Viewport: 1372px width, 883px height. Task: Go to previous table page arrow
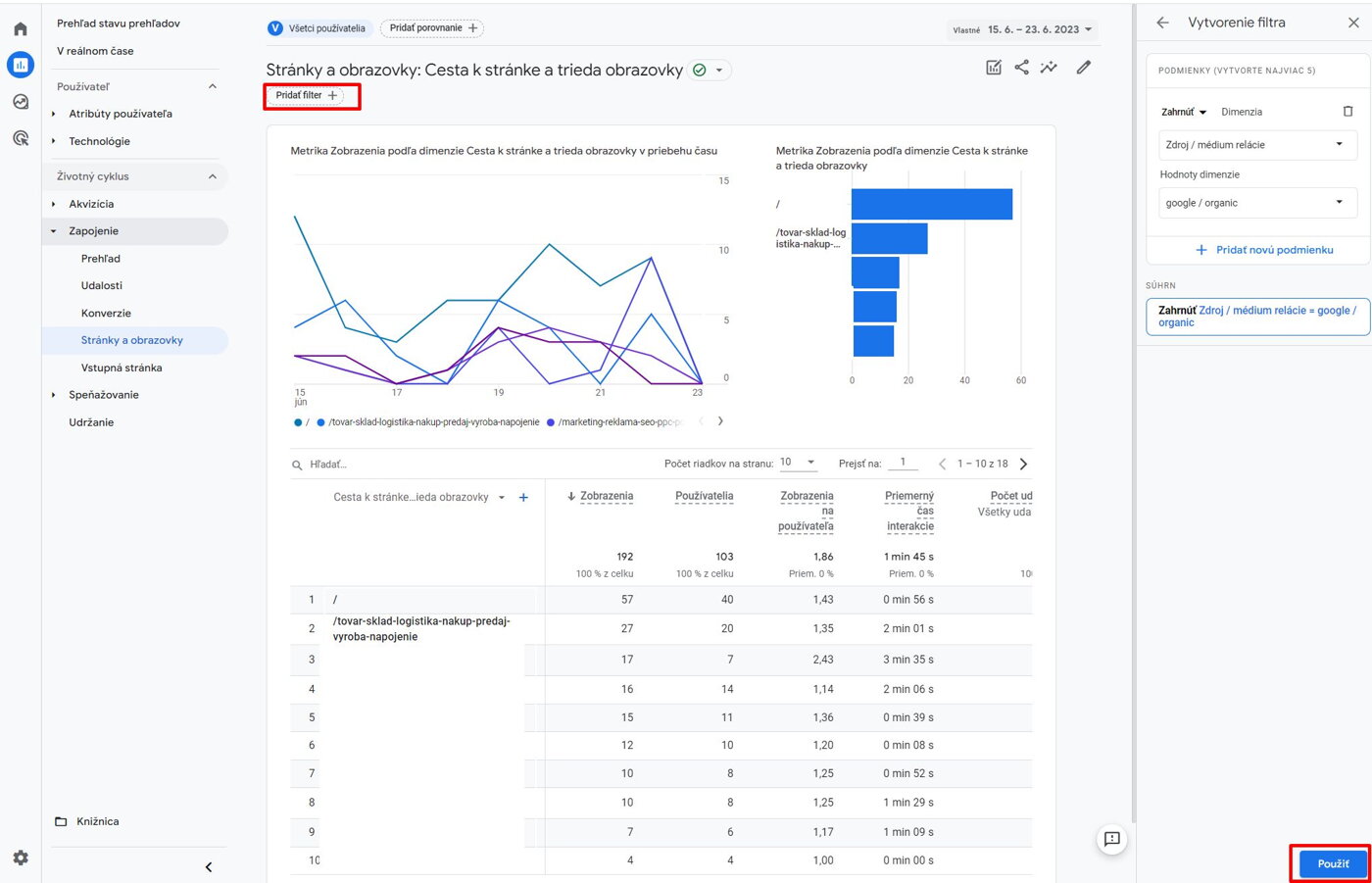[943, 464]
